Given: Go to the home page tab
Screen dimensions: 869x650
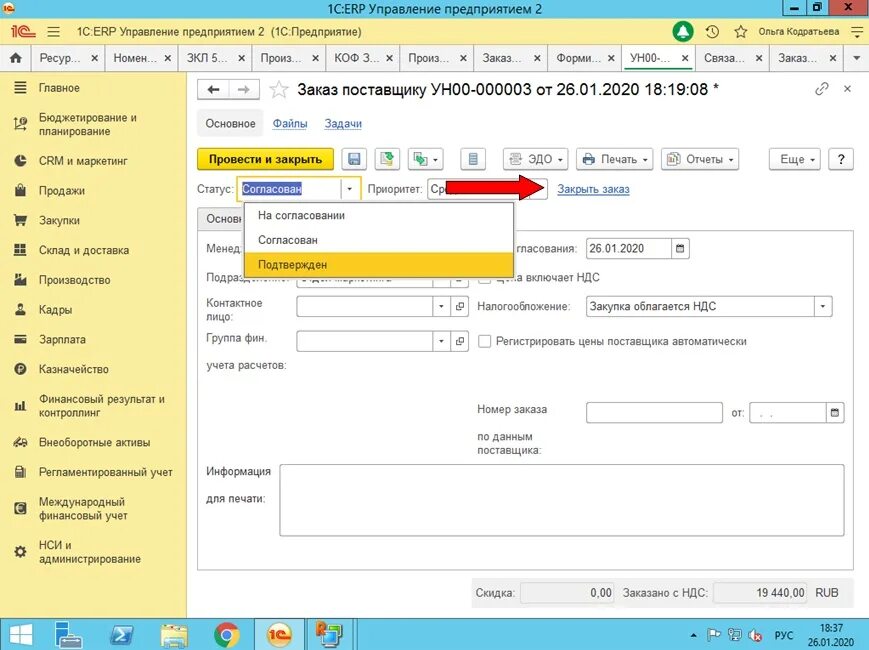Looking at the screenshot, I should [x=16, y=58].
